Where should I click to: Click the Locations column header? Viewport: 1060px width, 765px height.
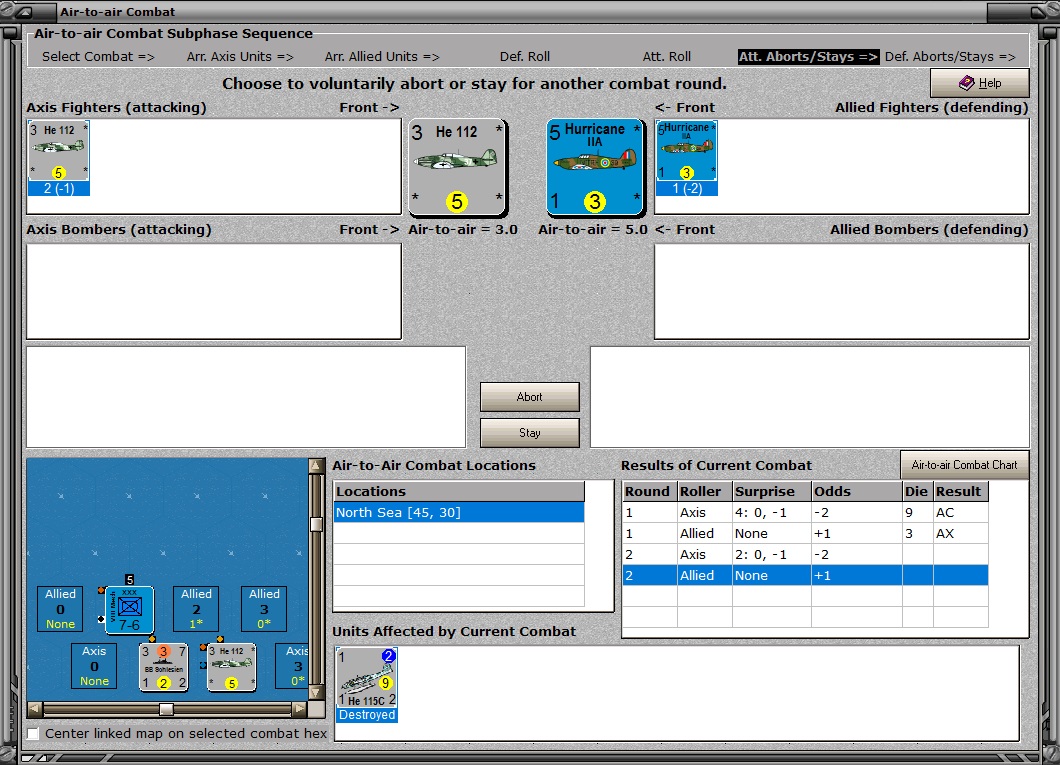tap(459, 491)
